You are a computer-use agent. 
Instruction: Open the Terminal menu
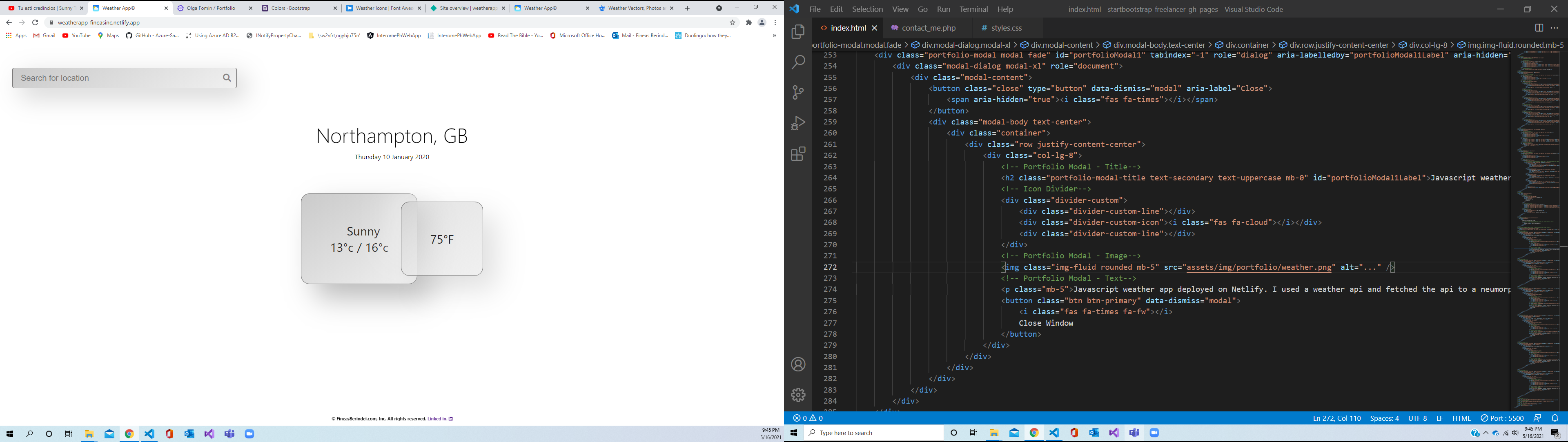coord(973,9)
